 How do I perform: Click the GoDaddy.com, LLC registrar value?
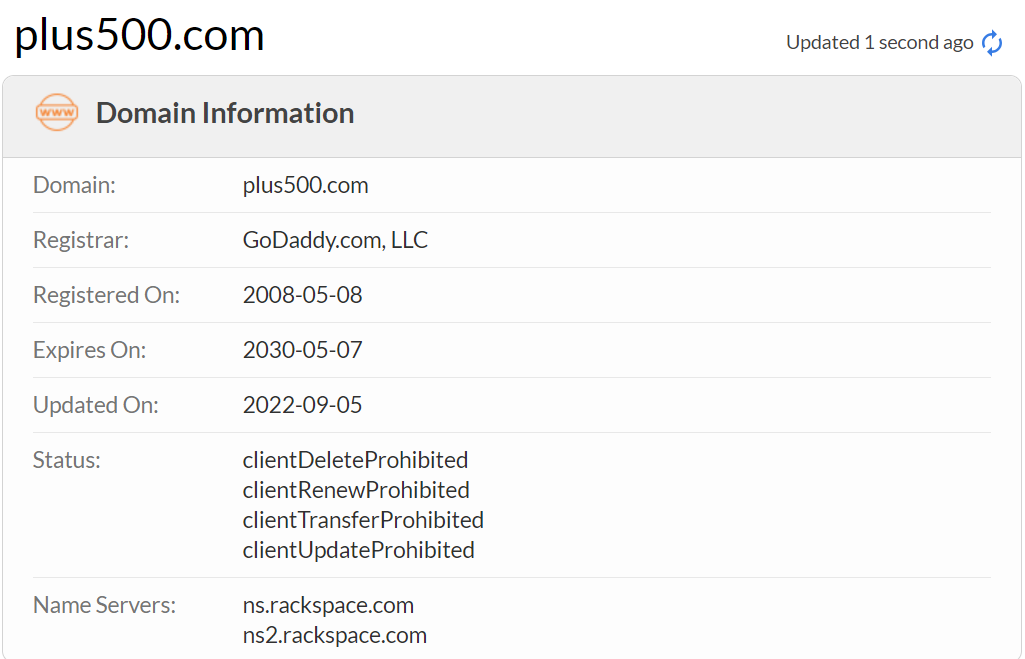(x=335, y=240)
